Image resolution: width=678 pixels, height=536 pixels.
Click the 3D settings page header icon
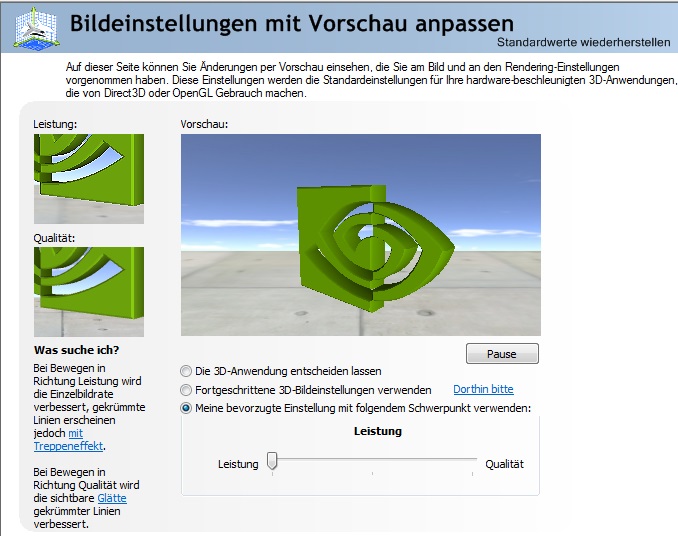tap(36, 29)
